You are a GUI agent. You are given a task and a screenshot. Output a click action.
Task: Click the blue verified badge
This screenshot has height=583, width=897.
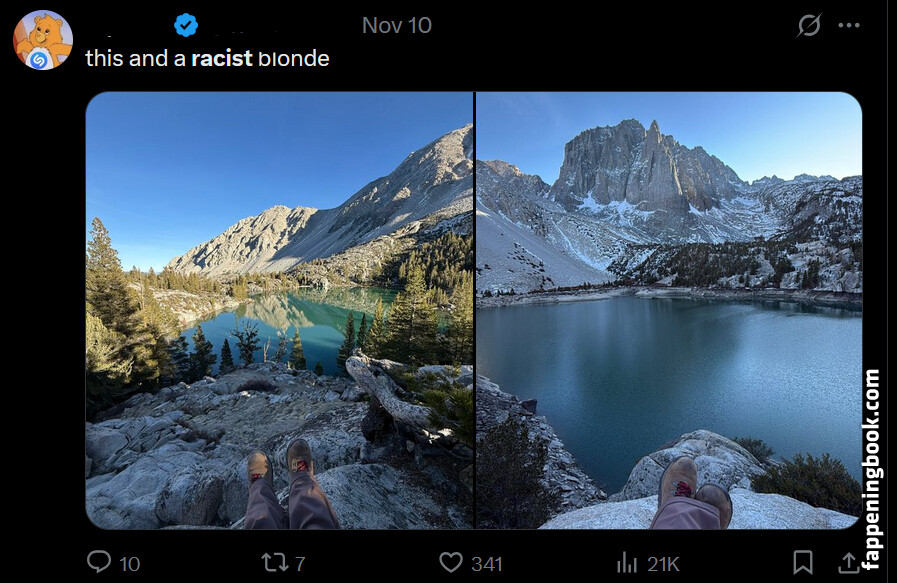point(186,25)
